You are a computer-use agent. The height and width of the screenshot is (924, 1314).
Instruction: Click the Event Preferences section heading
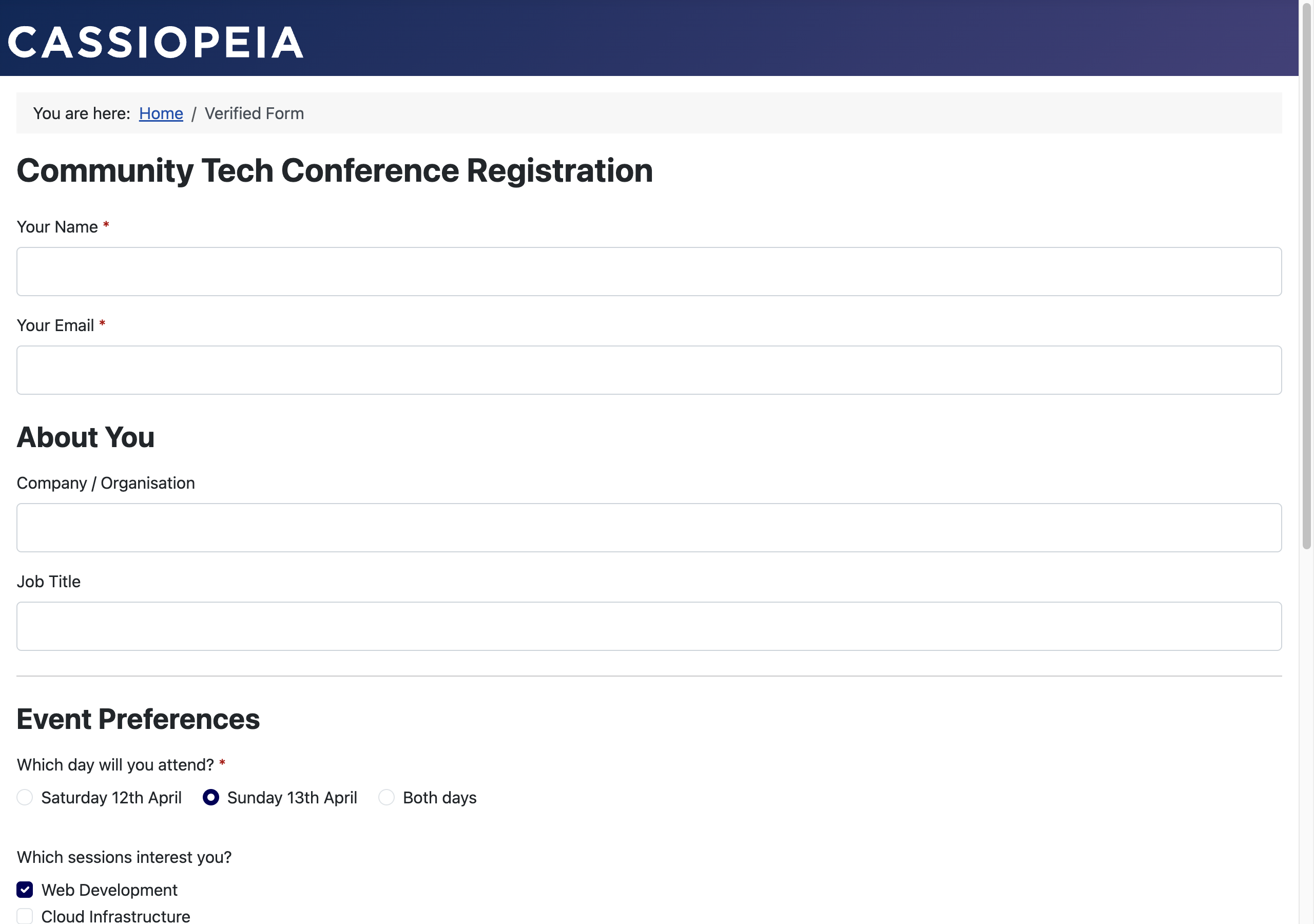pos(138,719)
